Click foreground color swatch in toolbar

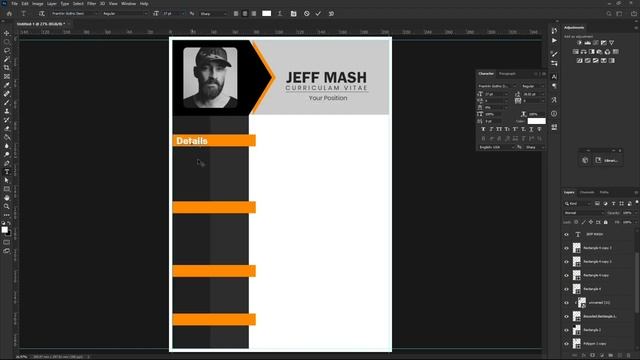click(x=4, y=229)
